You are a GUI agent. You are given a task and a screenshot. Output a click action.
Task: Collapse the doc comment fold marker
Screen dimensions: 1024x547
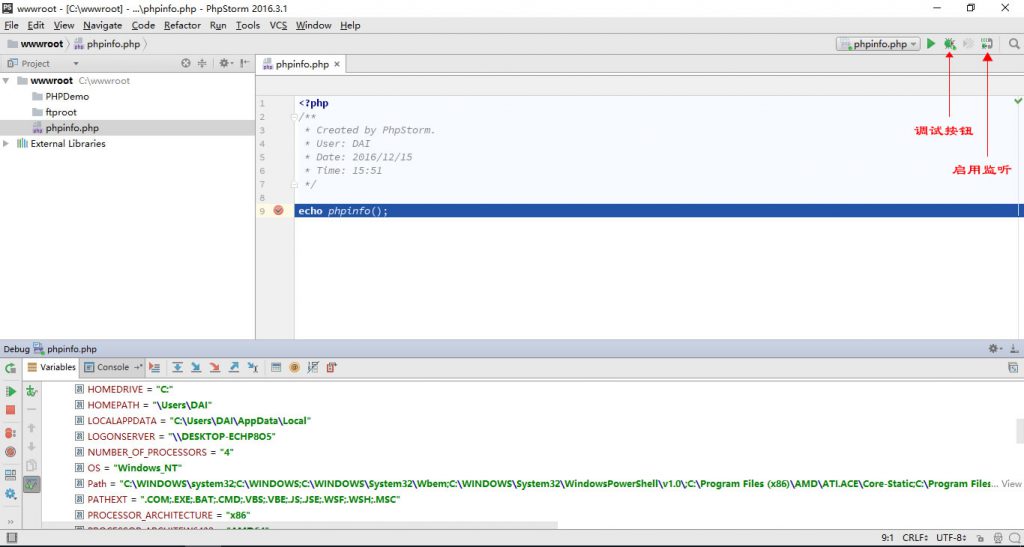[x=294, y=117]
